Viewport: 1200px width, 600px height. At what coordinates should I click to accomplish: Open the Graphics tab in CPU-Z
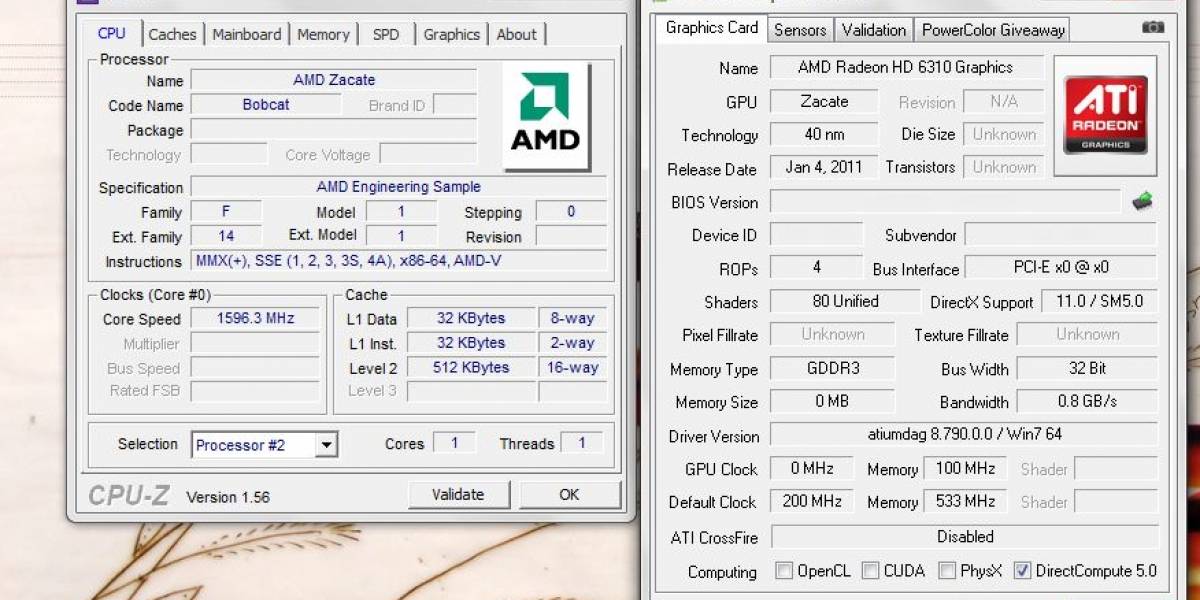coord(452,34)
